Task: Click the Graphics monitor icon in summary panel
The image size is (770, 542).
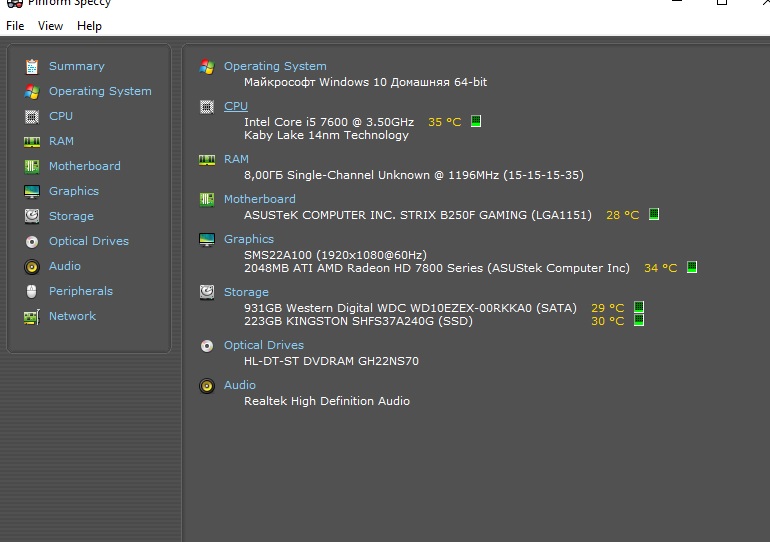Action: click(207, 240)
